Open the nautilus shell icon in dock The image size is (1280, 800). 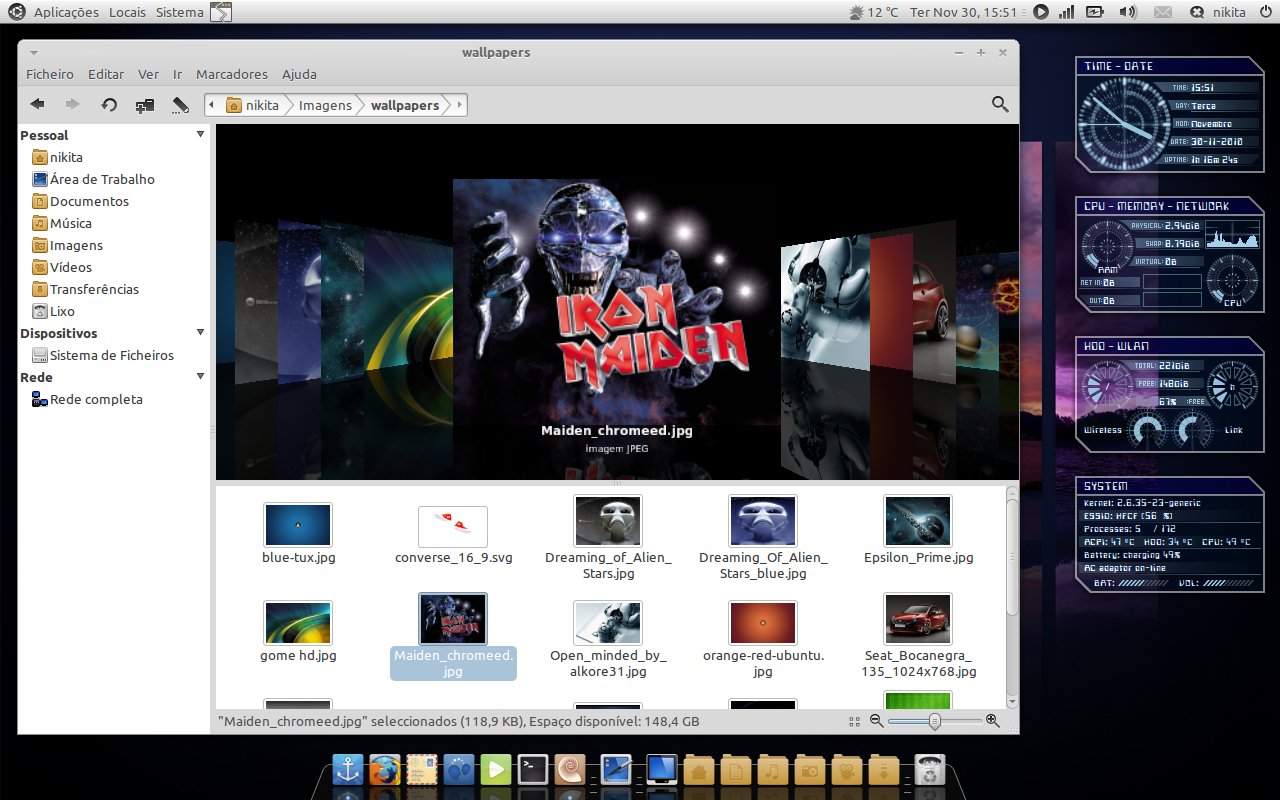(570, 770)
